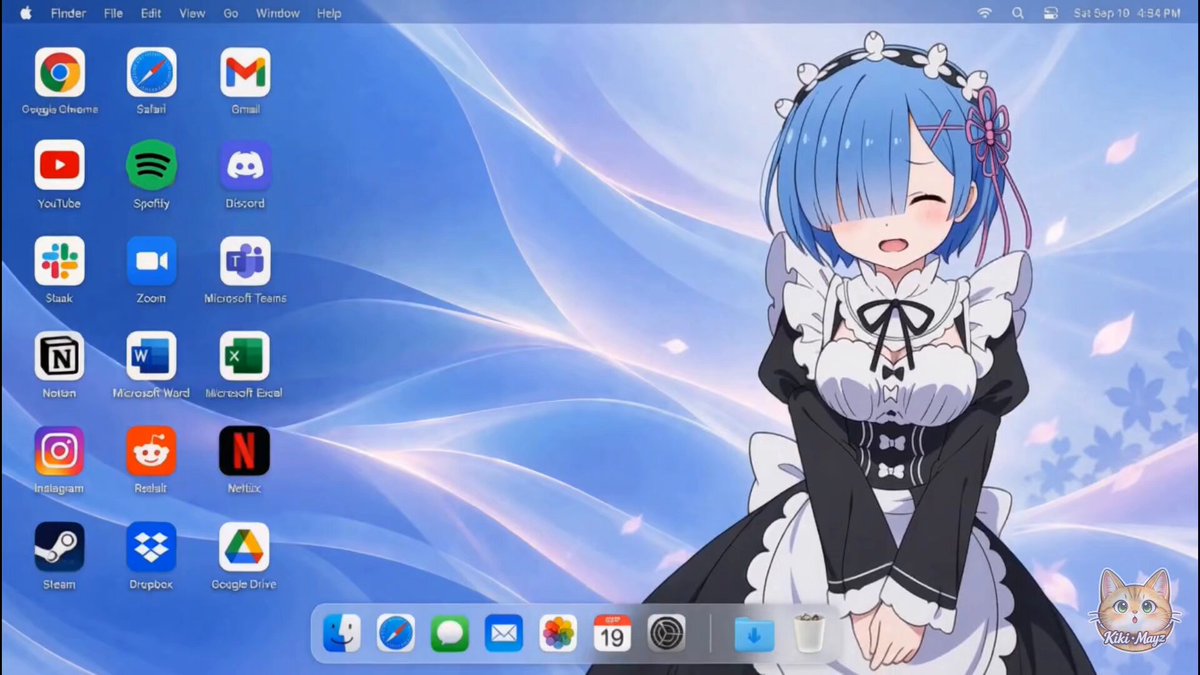Launch the Microsoft Word icon
The width and height of the screenshot is (1200, 675).
[x=151, y=356]
